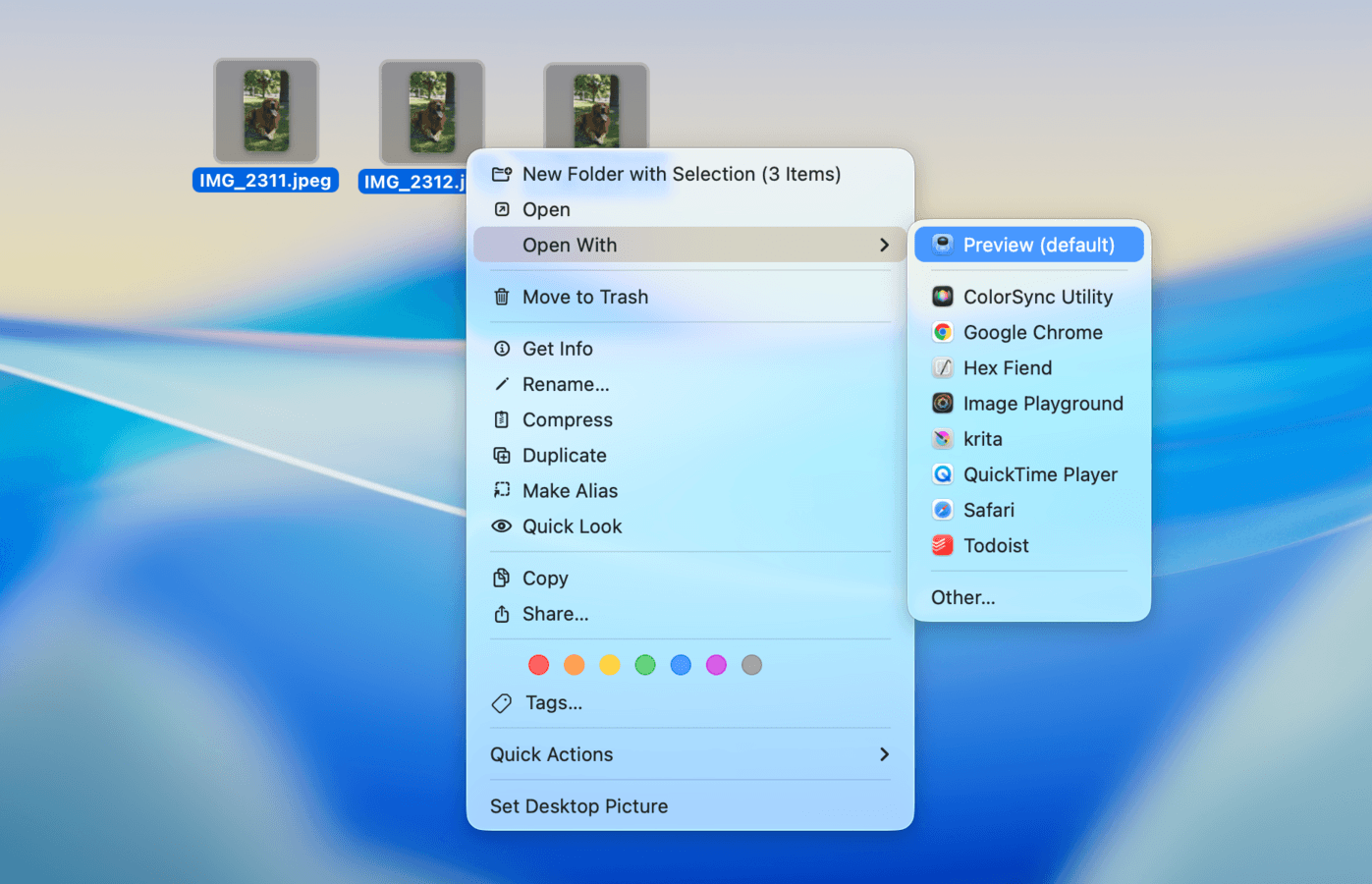
Task: Click the ColorSync Utility app icon
Action: point(943,297)
